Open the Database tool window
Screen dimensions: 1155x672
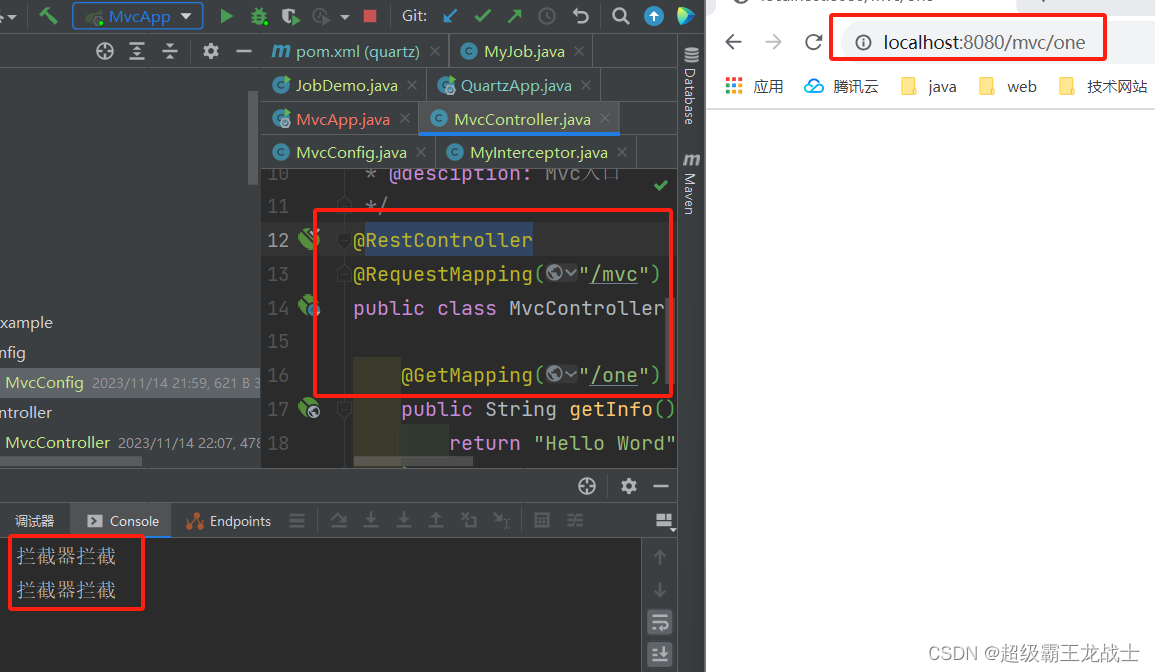pyautogui.click(x=691, y=85)
